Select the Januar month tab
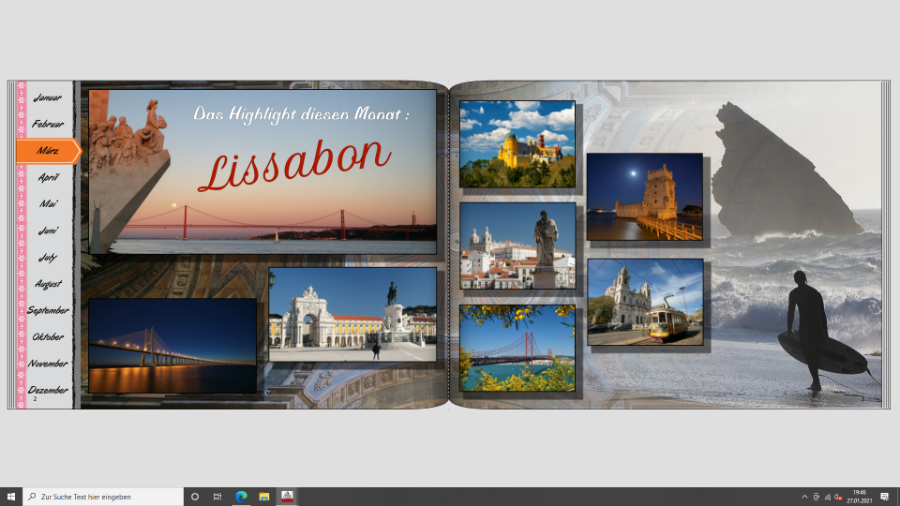This screenshot has width=900, height=506. [x=47, y=98]
